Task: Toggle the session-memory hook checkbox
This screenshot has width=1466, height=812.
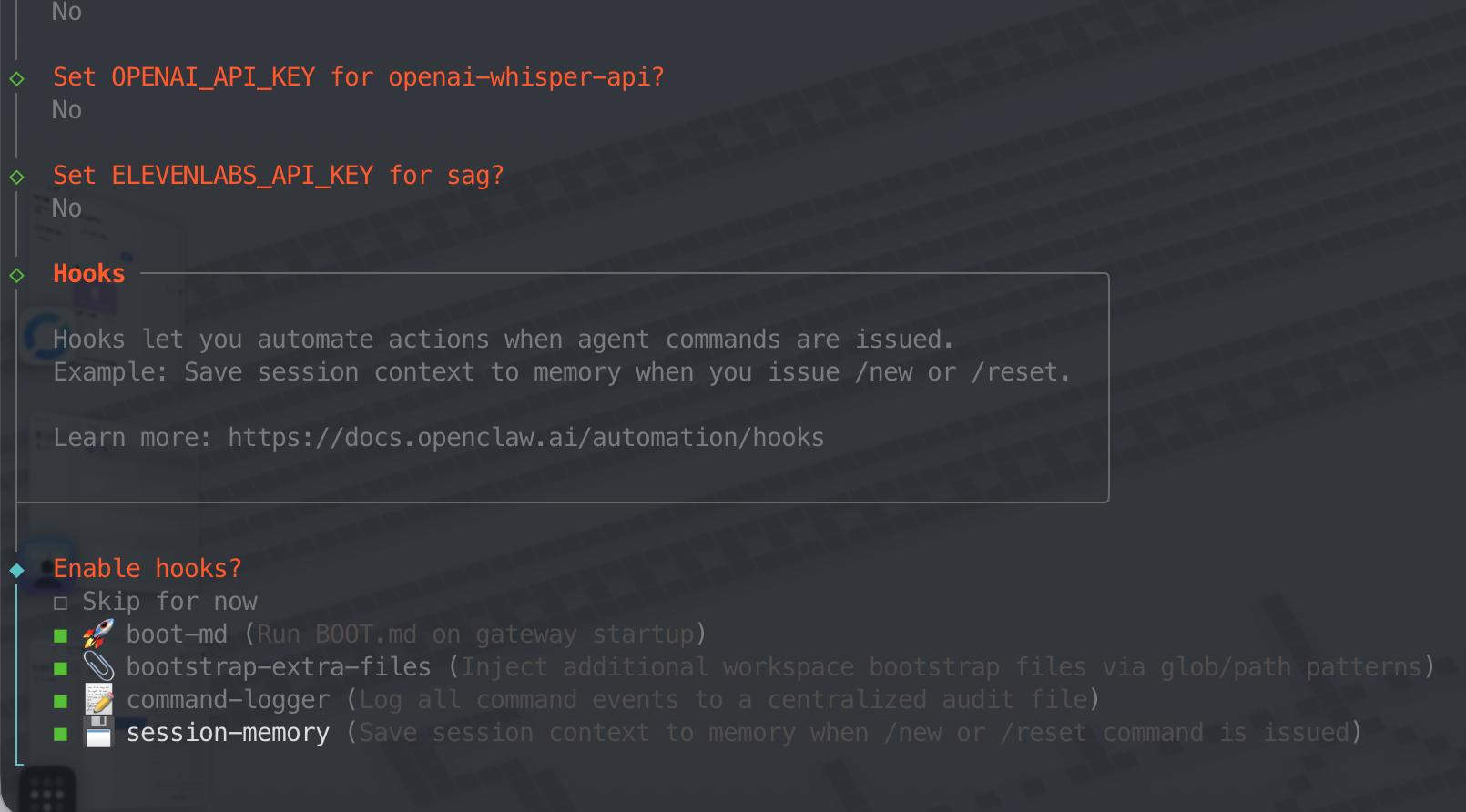Action: tap(61, 734)
